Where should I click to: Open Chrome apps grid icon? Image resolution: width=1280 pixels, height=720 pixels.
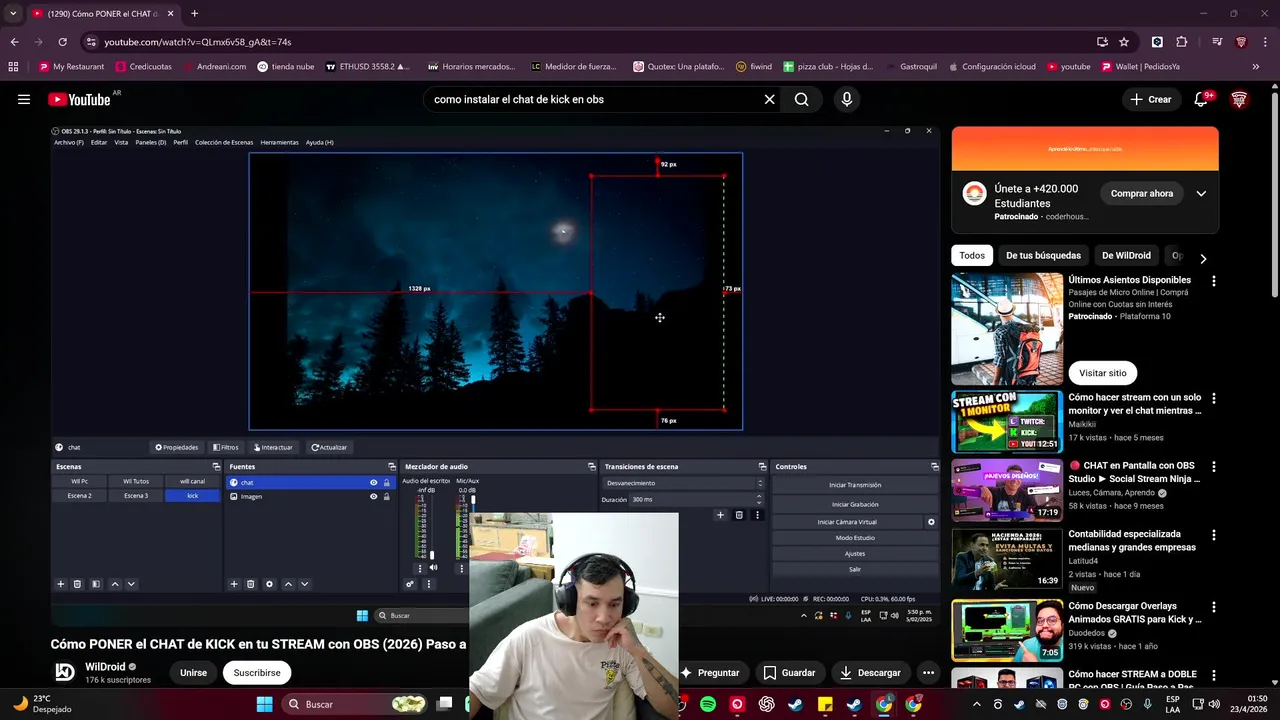(x=13, y=67)
